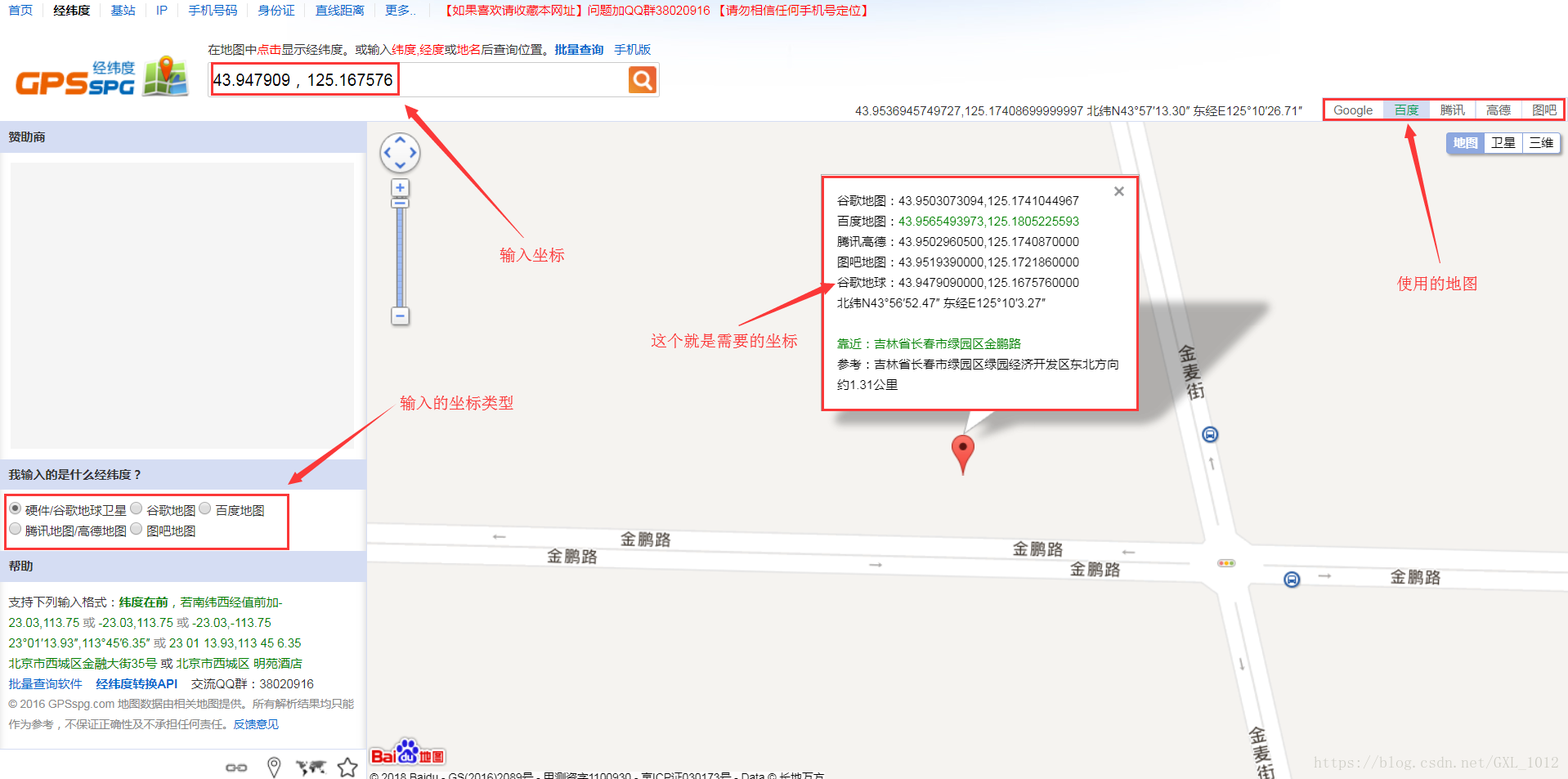1568x779 pixels.
Task: Click the world map icon at bottom
Action: coord(311,767)
